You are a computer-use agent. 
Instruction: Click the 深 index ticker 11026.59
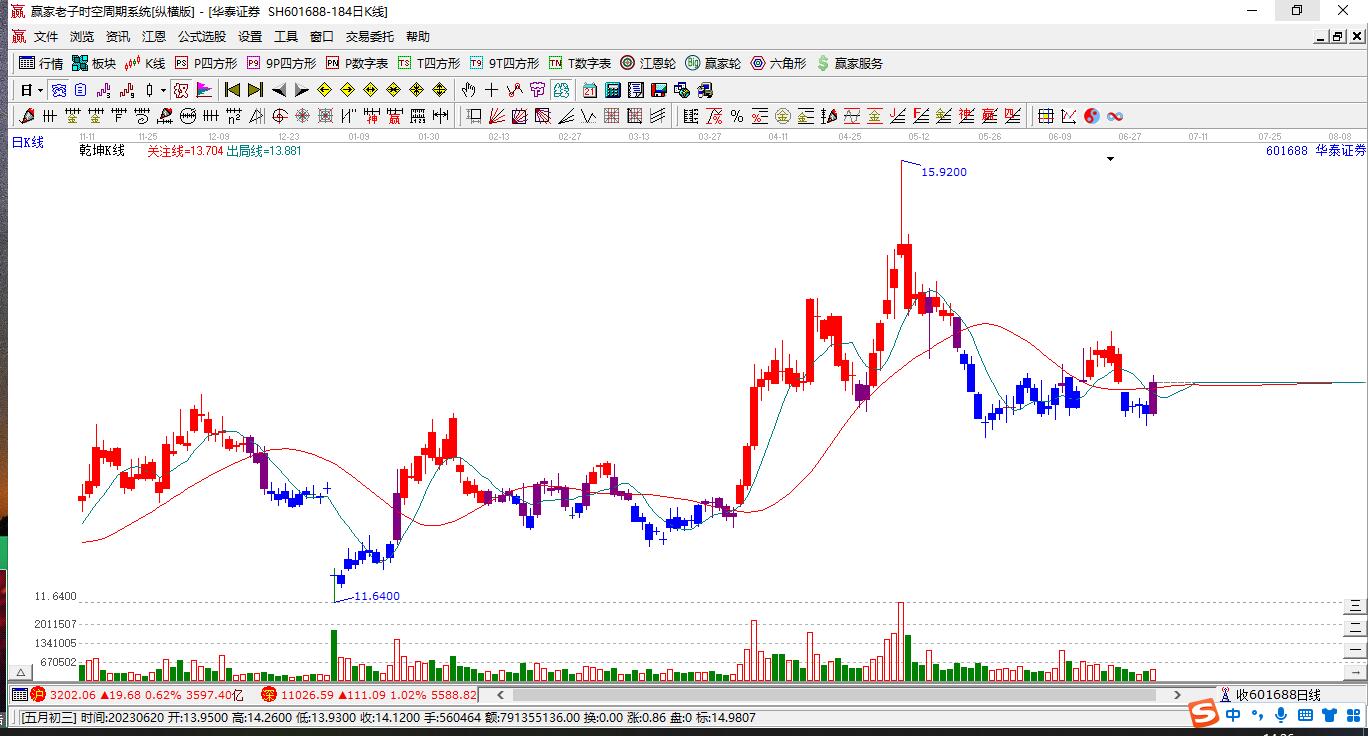pos(370,695)
